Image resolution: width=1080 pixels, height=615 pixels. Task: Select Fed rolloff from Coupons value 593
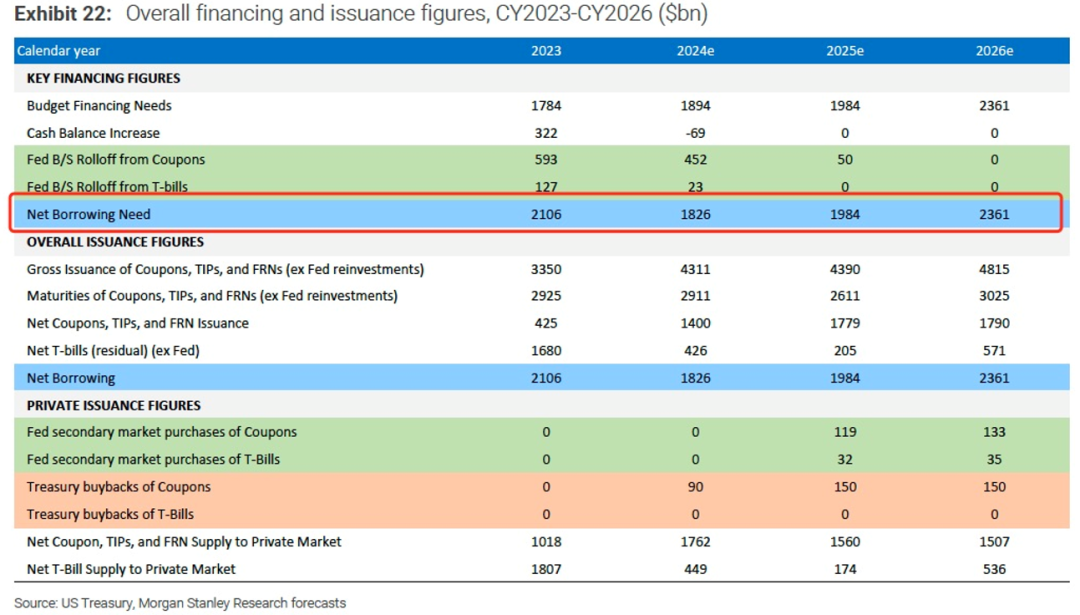[546, 160]
